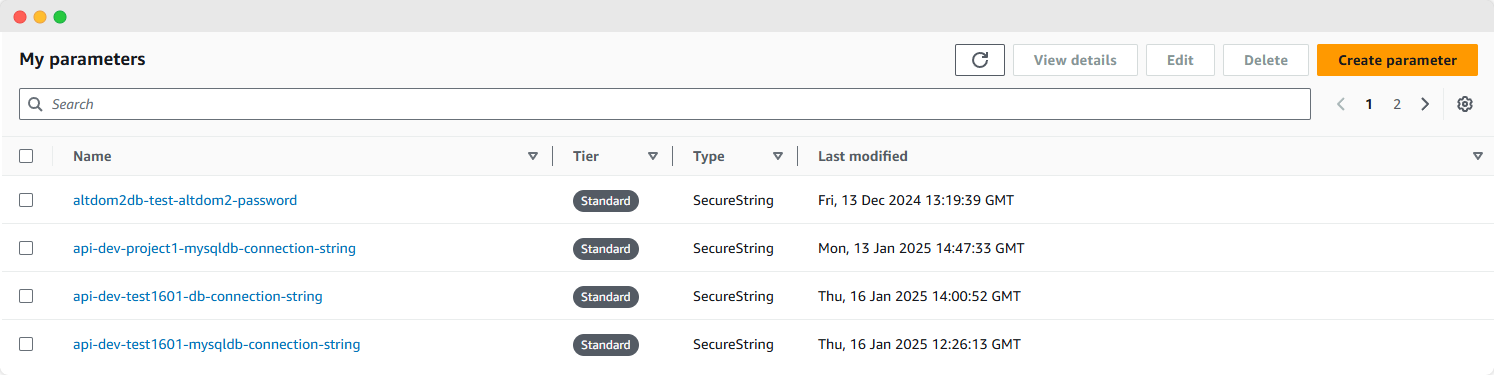Select all parameters header checkbox

point(26,156)
